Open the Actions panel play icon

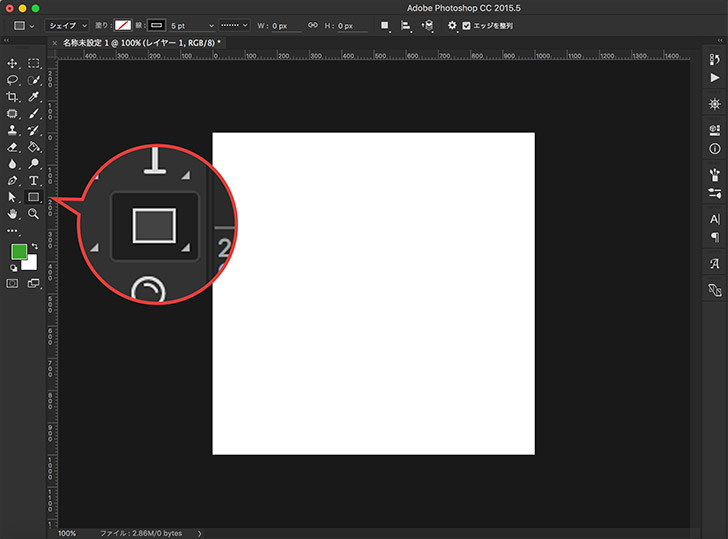click(715, 78)
